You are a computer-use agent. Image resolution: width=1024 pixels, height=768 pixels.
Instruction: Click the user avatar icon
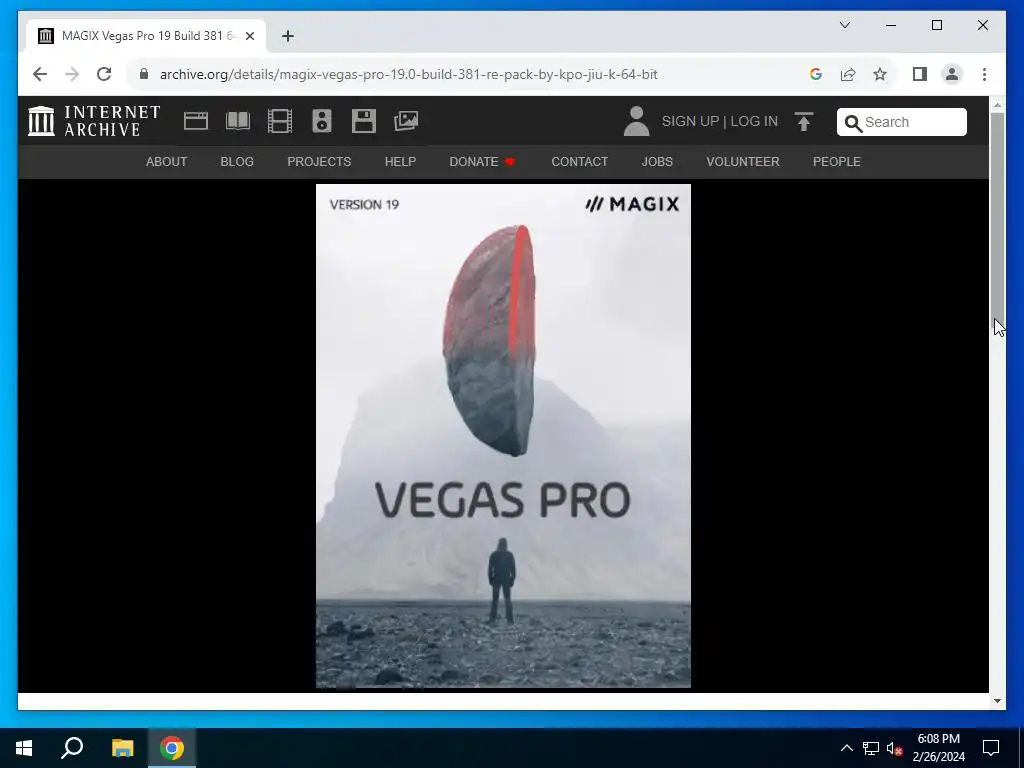pyautogui.click(x=636, y=121)
